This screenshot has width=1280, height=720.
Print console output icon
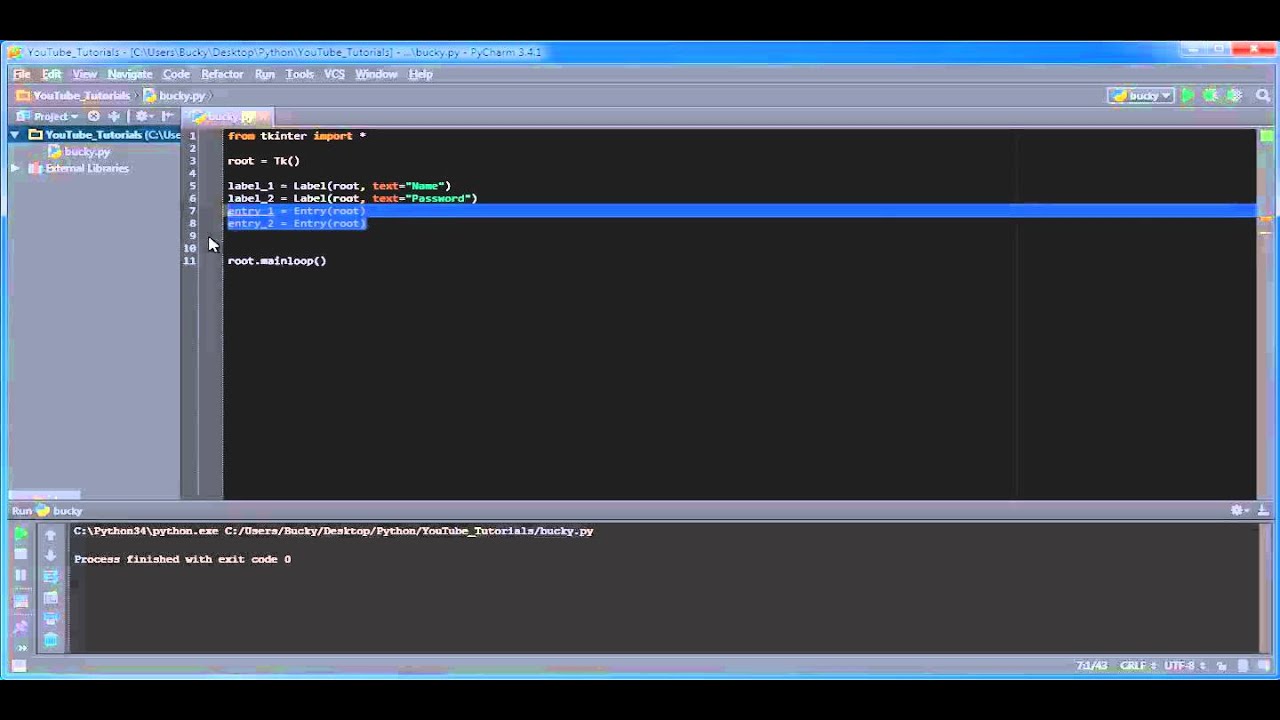click(51, 619)
